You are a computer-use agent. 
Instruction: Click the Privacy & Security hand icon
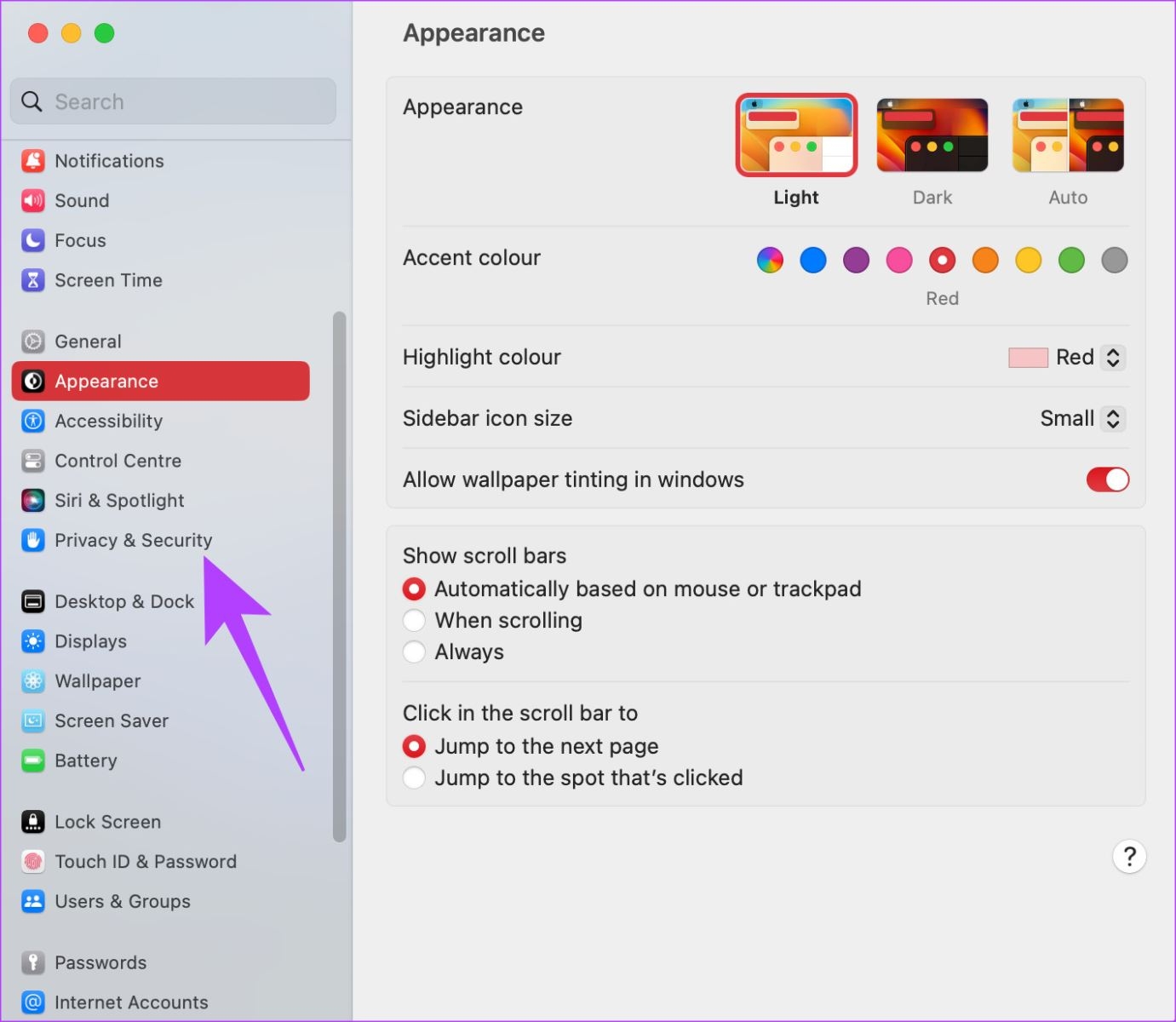pos(33,540)
